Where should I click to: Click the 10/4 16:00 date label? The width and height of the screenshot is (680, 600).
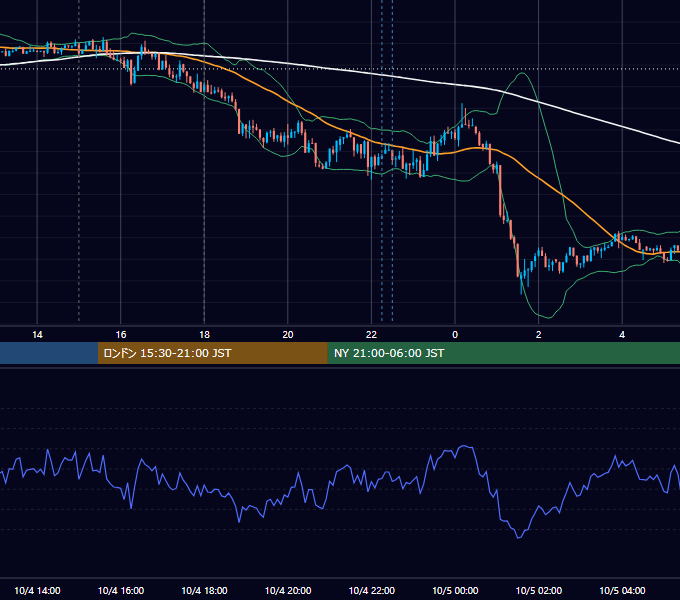(x=121, y=590)
